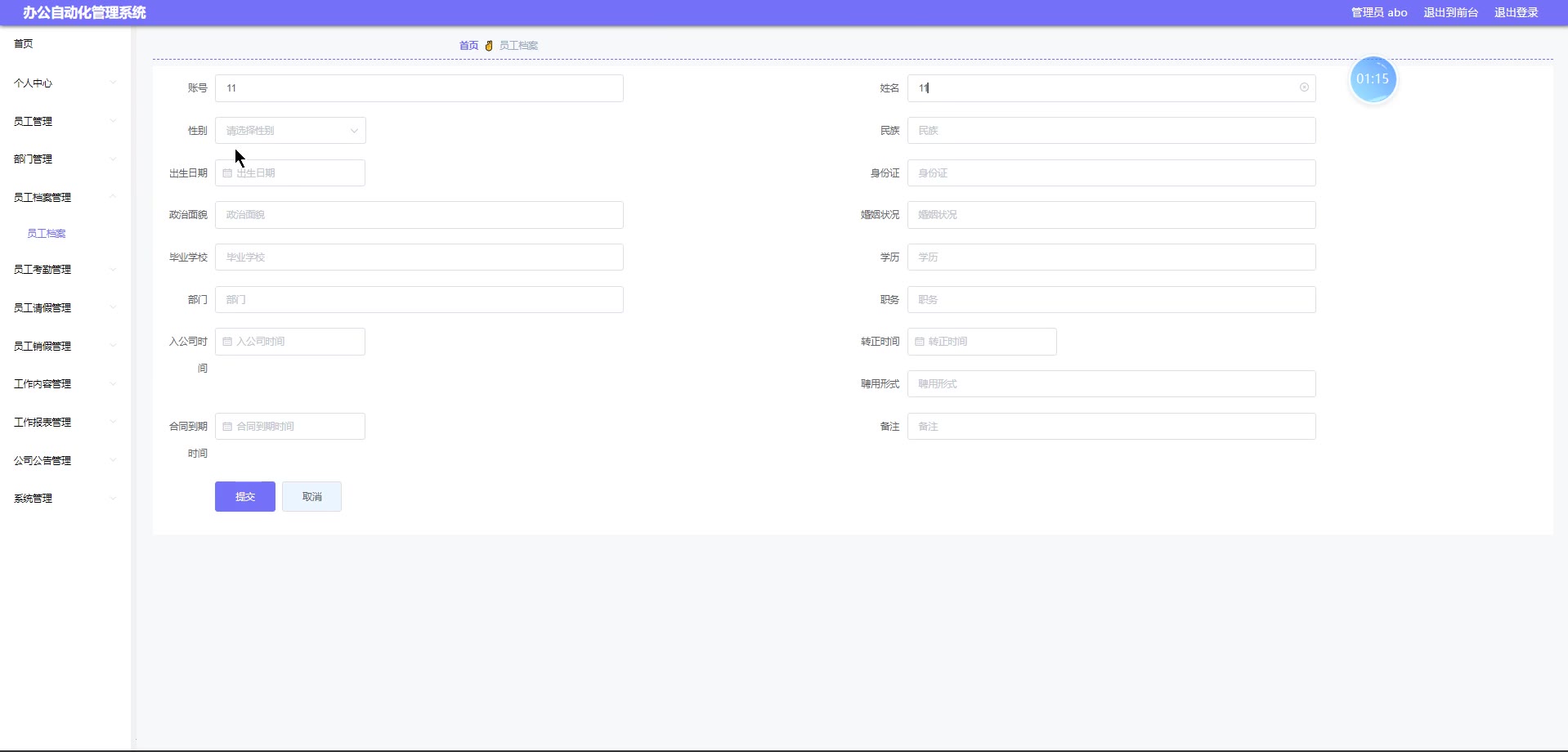Click the hand icon in the breadcrumb

(489, 46)
